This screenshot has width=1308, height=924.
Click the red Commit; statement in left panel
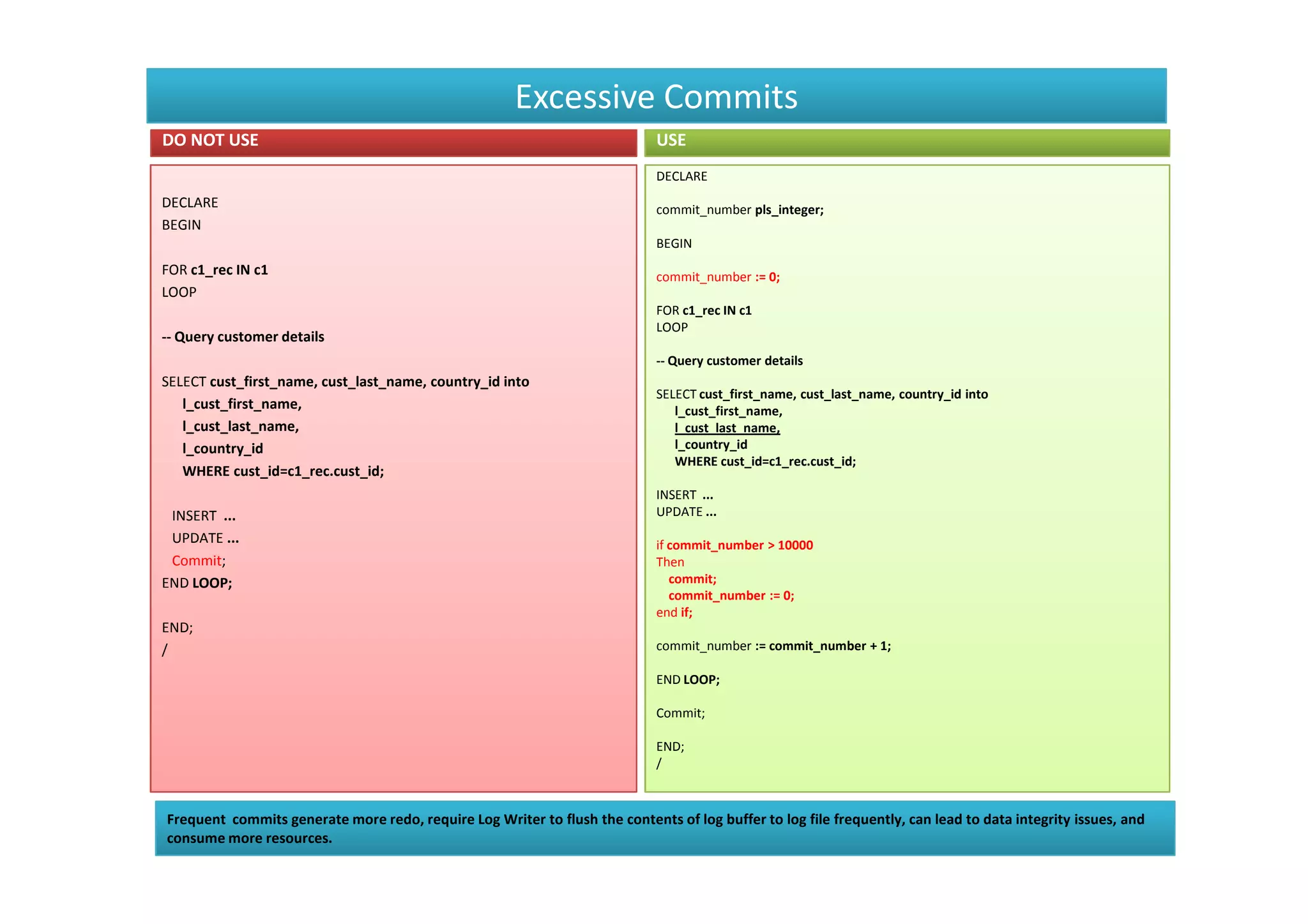click(x=198, y=561)
